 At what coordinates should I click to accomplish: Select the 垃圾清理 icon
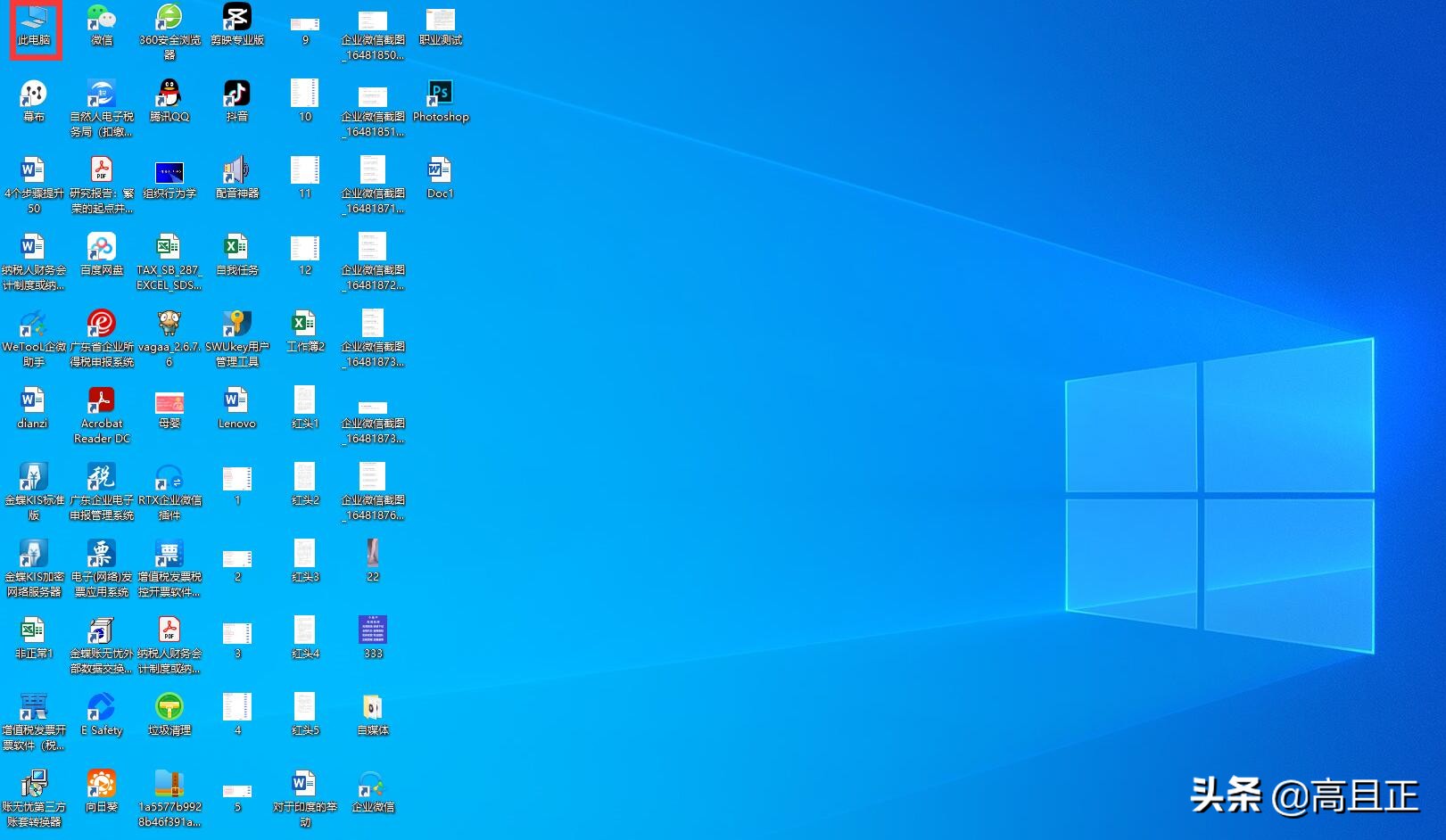pyautogui.click(x=169, y=714)
